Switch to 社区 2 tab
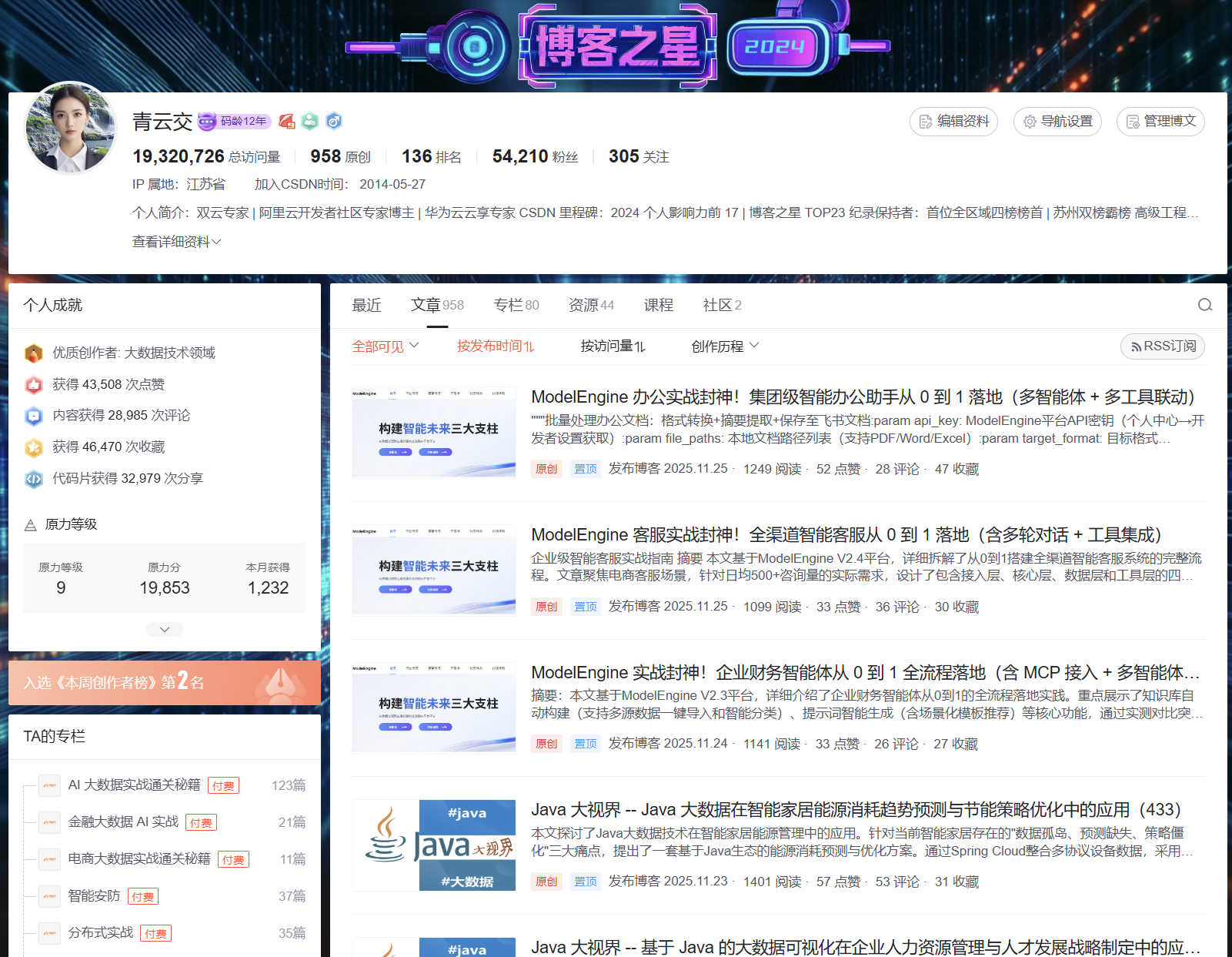Screen dimensions: 1232x957 pos(723,306)
